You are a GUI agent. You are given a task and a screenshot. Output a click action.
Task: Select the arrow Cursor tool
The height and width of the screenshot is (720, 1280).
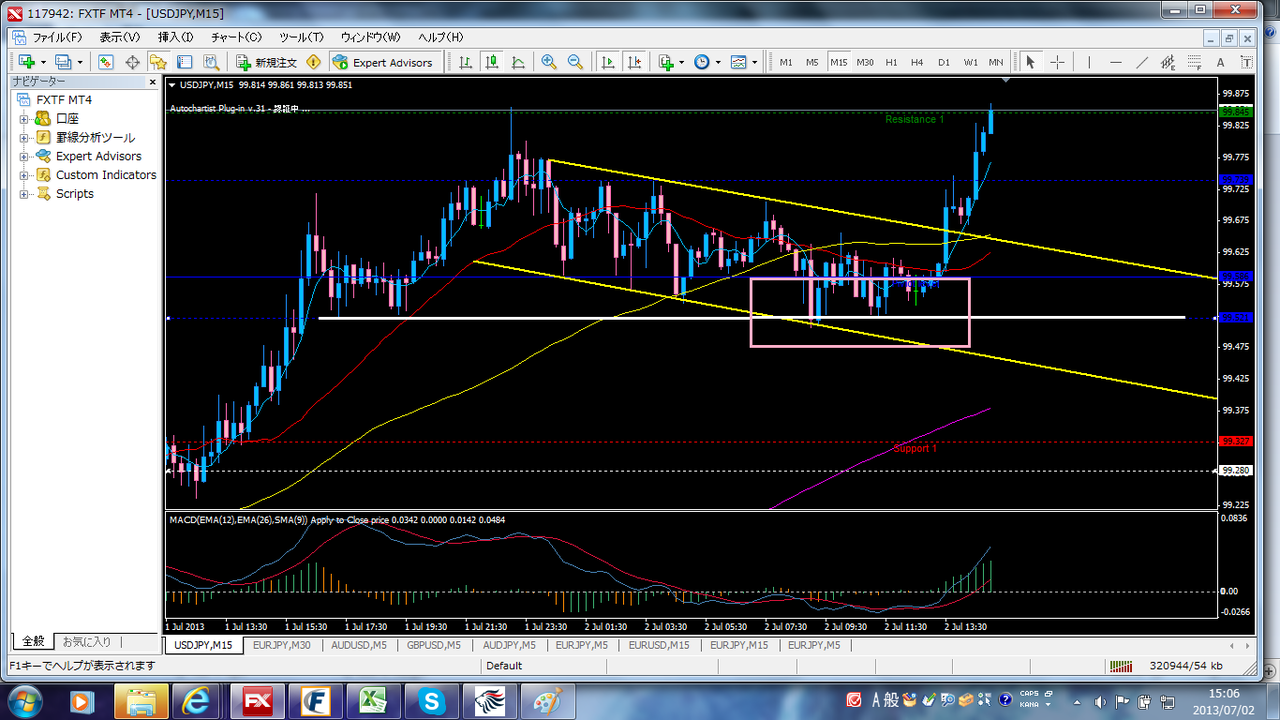[x=1031, y=62]
